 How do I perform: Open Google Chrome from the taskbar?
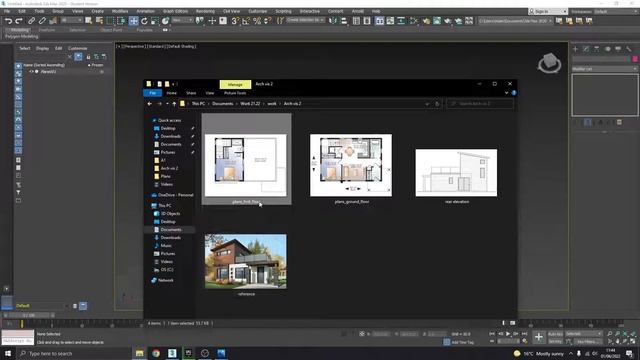tap(156, 353)
